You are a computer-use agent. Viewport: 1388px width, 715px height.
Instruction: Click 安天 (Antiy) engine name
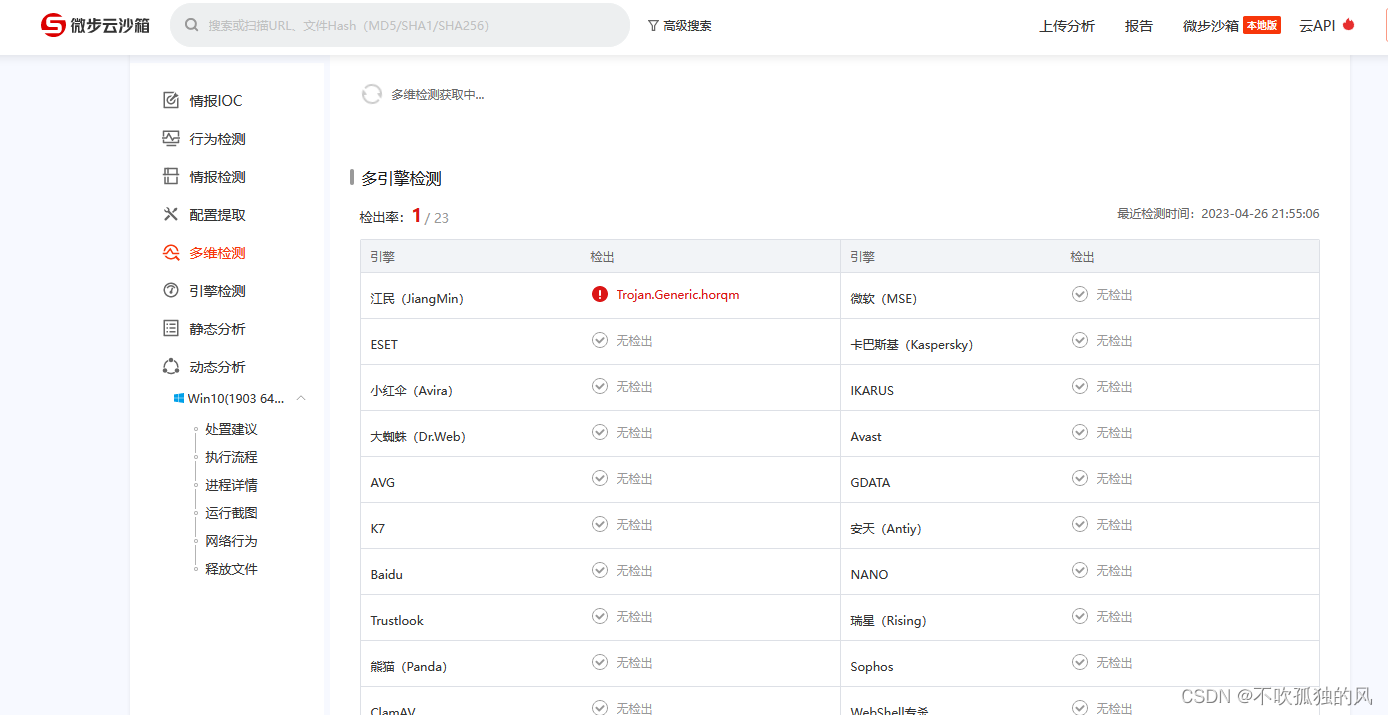886,528
